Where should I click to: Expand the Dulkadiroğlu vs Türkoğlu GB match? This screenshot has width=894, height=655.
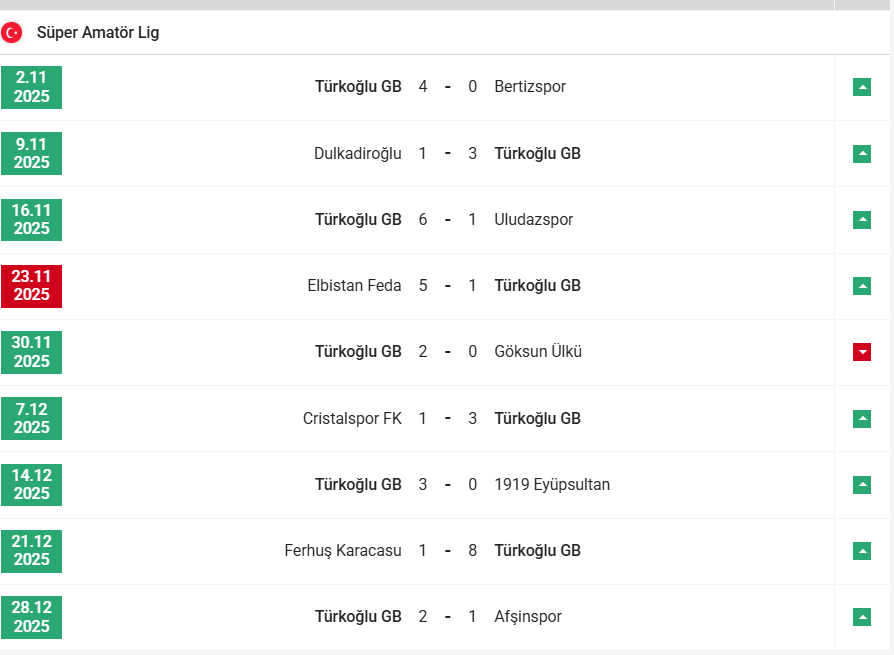(862, 154)
